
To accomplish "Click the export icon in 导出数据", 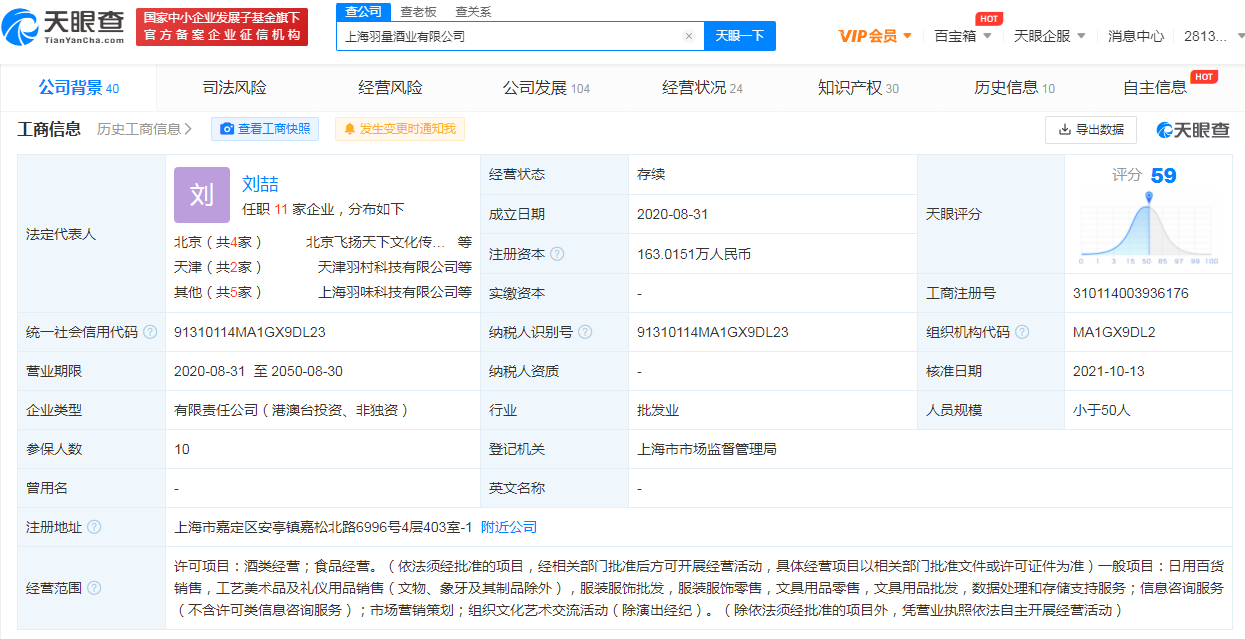I will click(1063, 129).
